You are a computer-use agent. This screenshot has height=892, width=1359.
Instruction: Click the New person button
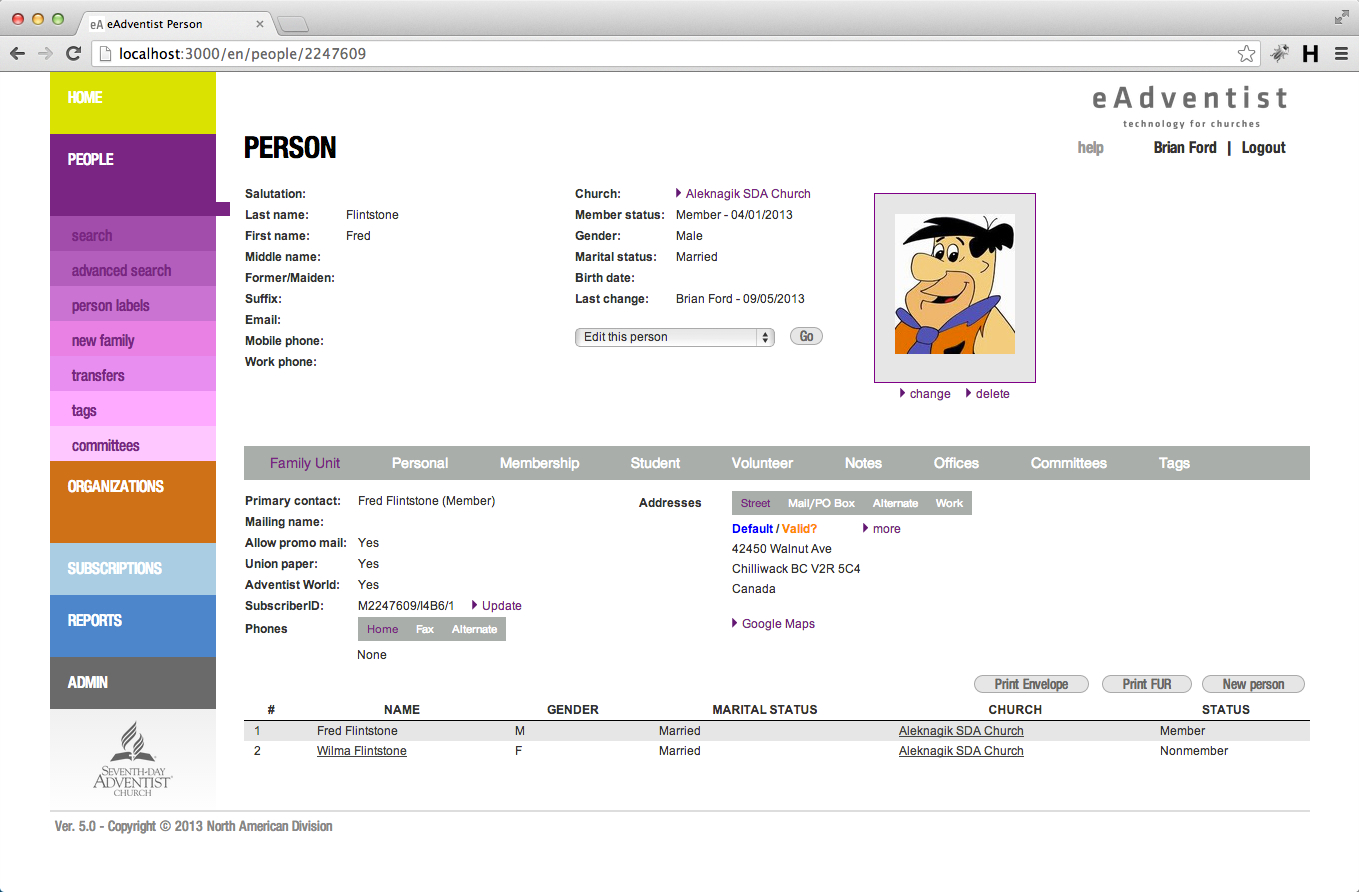click(1253, 684)
